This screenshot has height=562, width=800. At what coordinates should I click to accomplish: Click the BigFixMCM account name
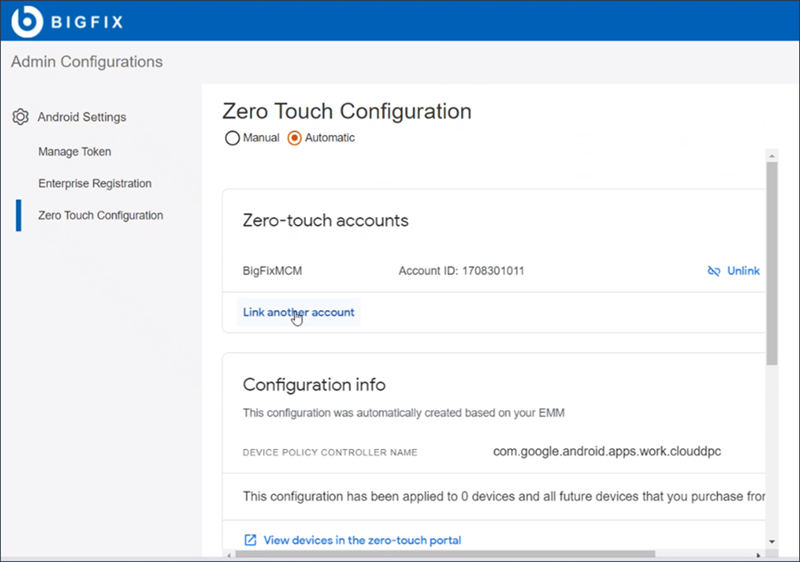point(272,271)
